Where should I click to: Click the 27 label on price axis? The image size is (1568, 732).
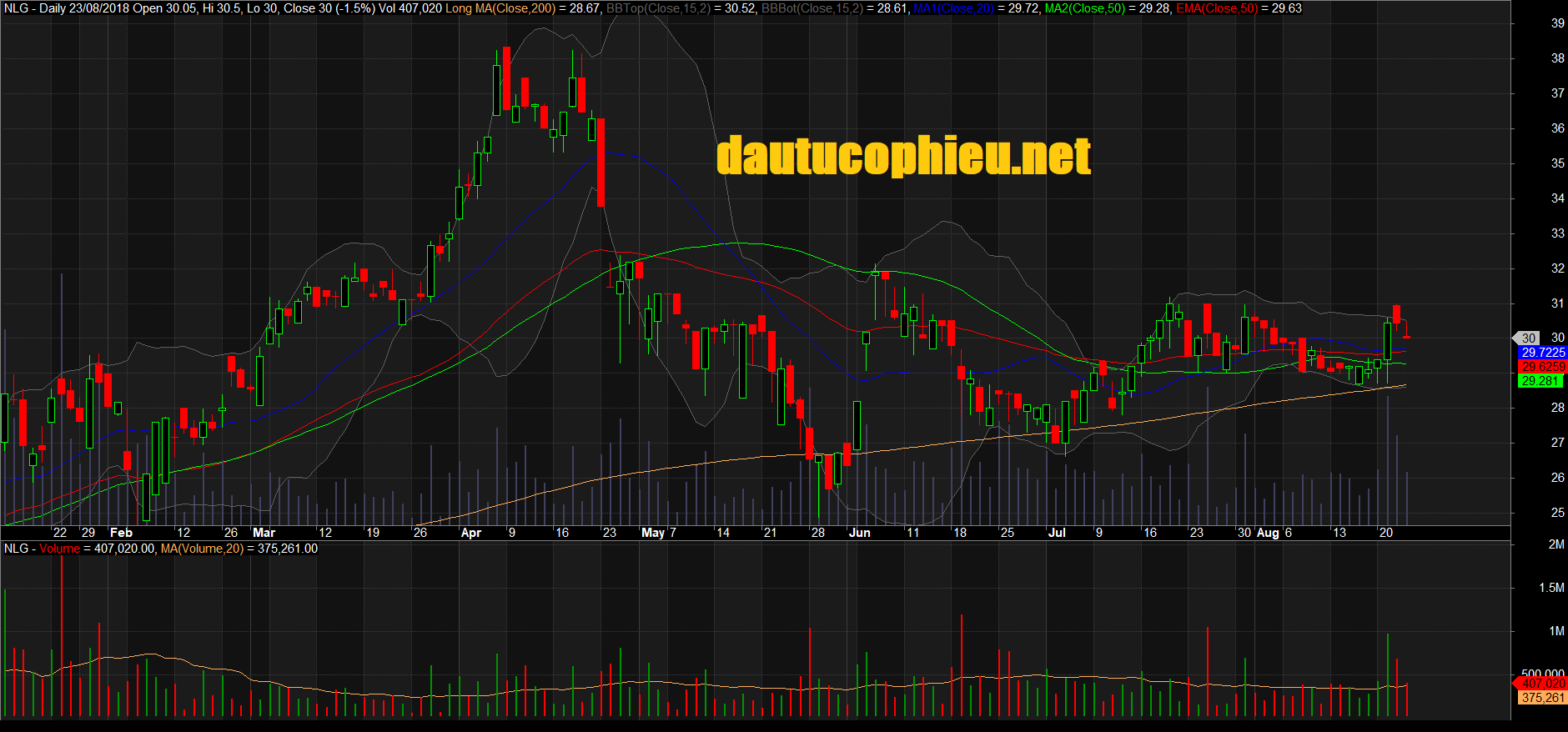(1557, 443)
